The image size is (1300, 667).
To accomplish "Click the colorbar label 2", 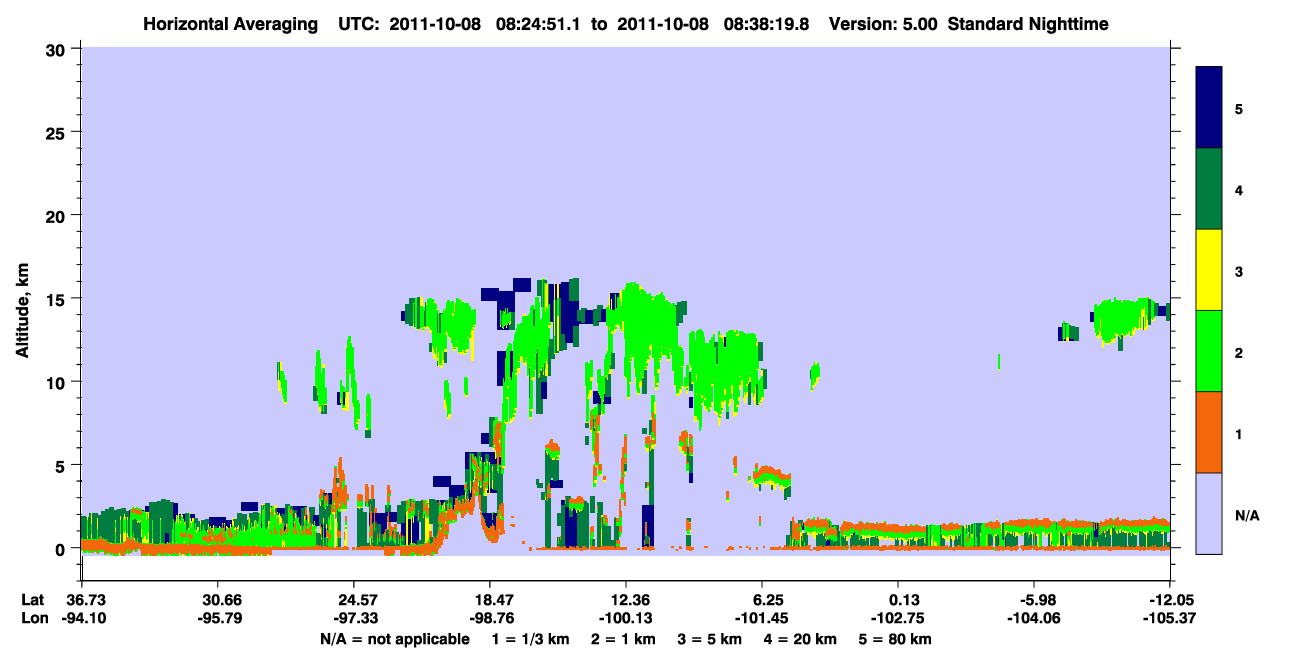I will click(1238, 351).
